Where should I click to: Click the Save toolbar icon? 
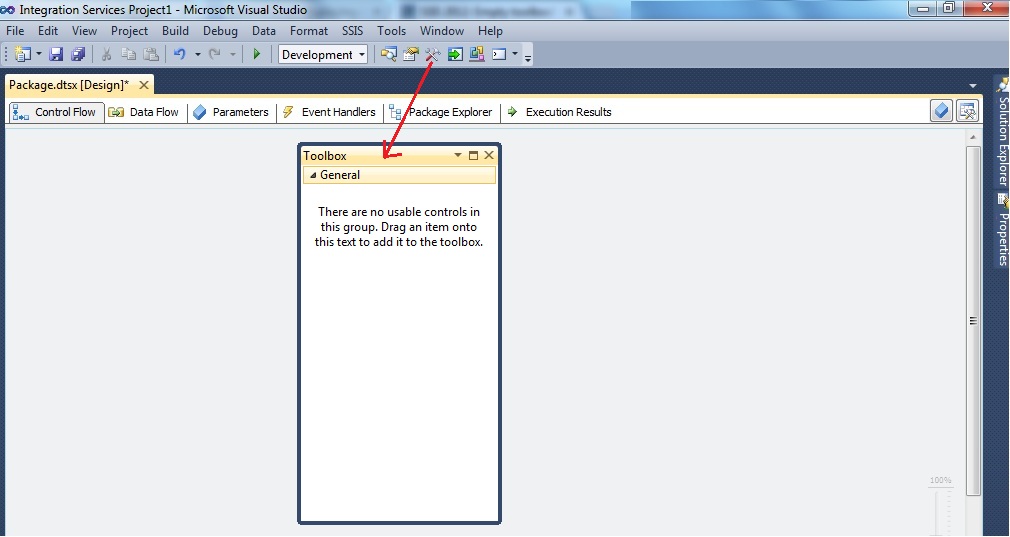click(56, 54)
